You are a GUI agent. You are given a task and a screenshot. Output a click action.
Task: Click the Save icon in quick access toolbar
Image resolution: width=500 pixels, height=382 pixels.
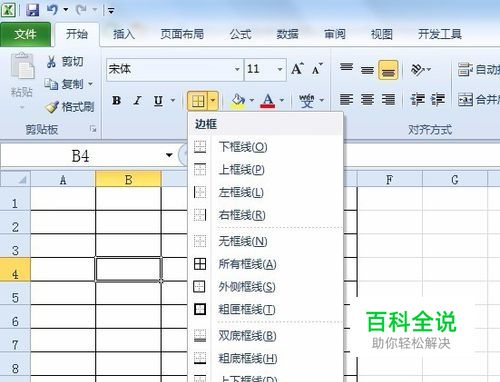pyautogui.click(x=33, y=10)
